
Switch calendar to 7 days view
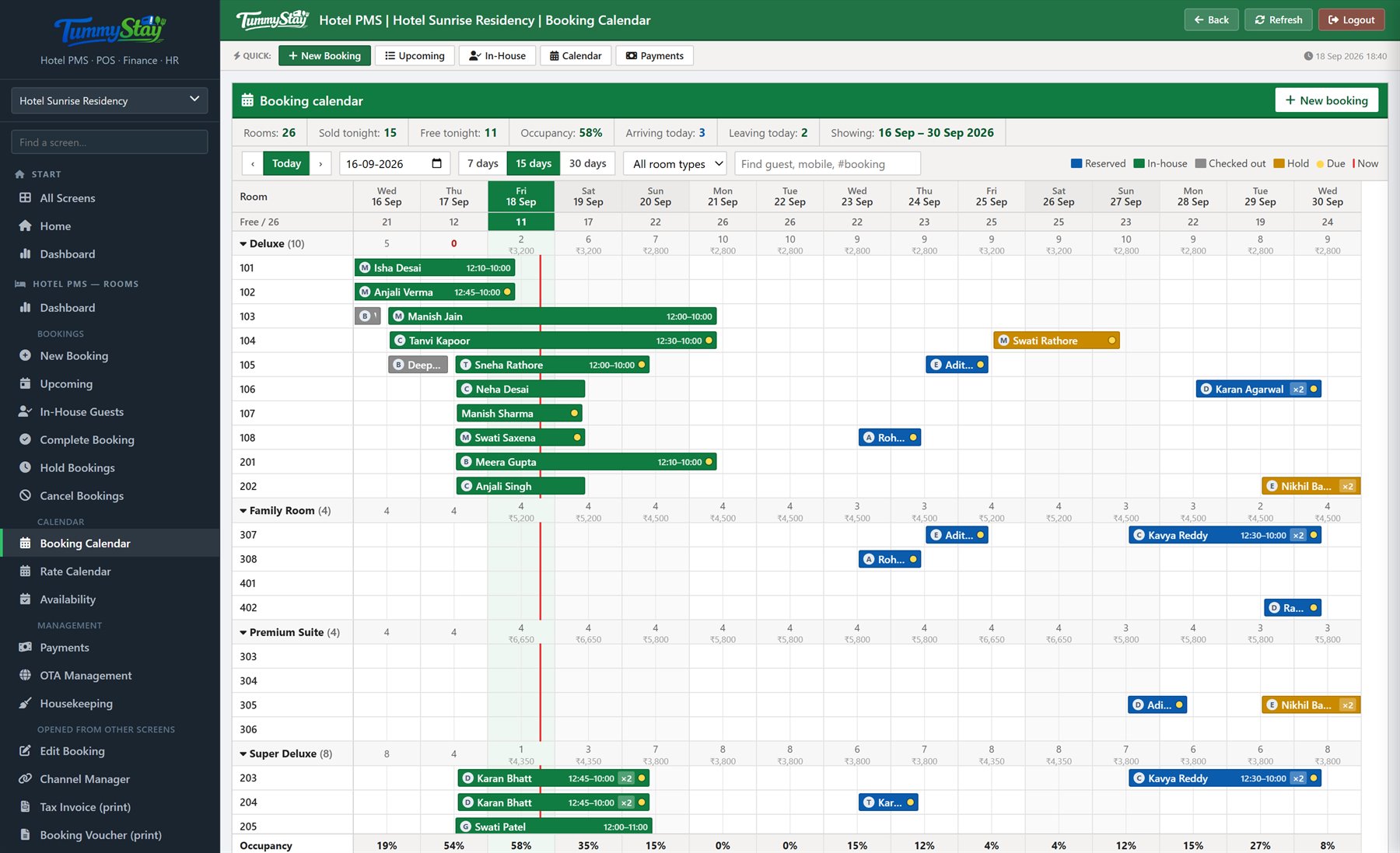483,163
